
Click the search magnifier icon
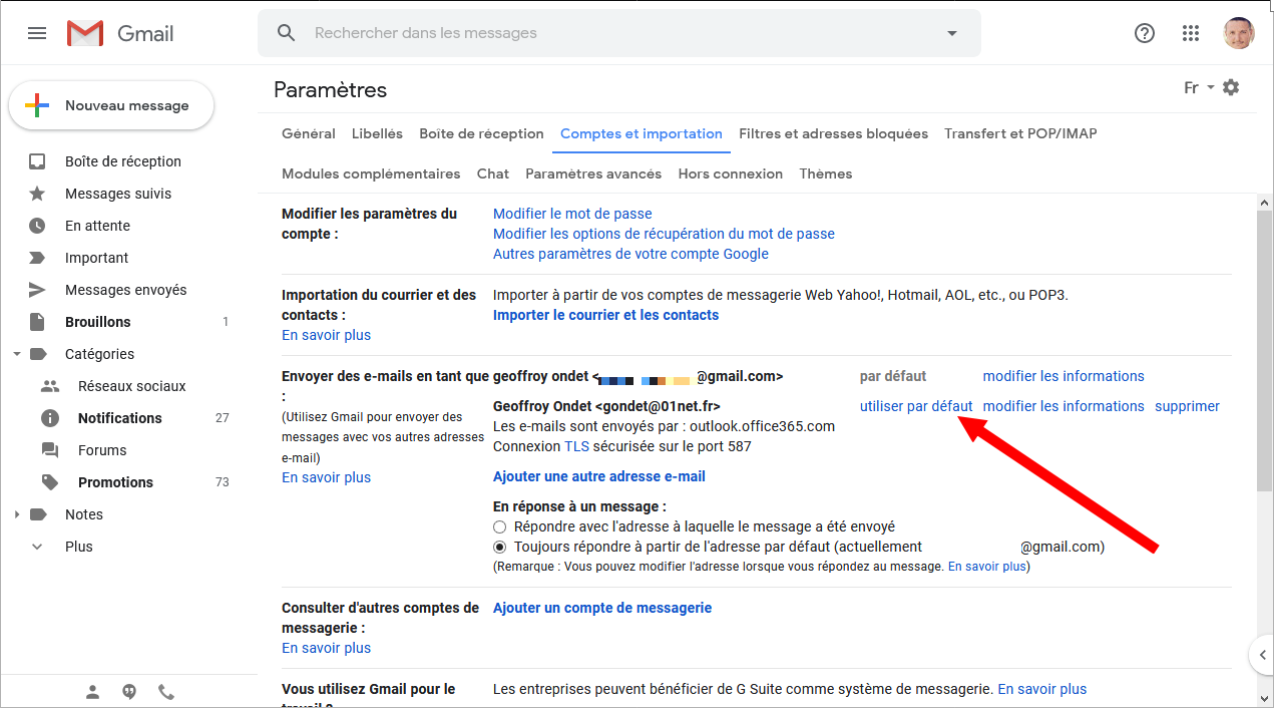(x=287, y=33)
